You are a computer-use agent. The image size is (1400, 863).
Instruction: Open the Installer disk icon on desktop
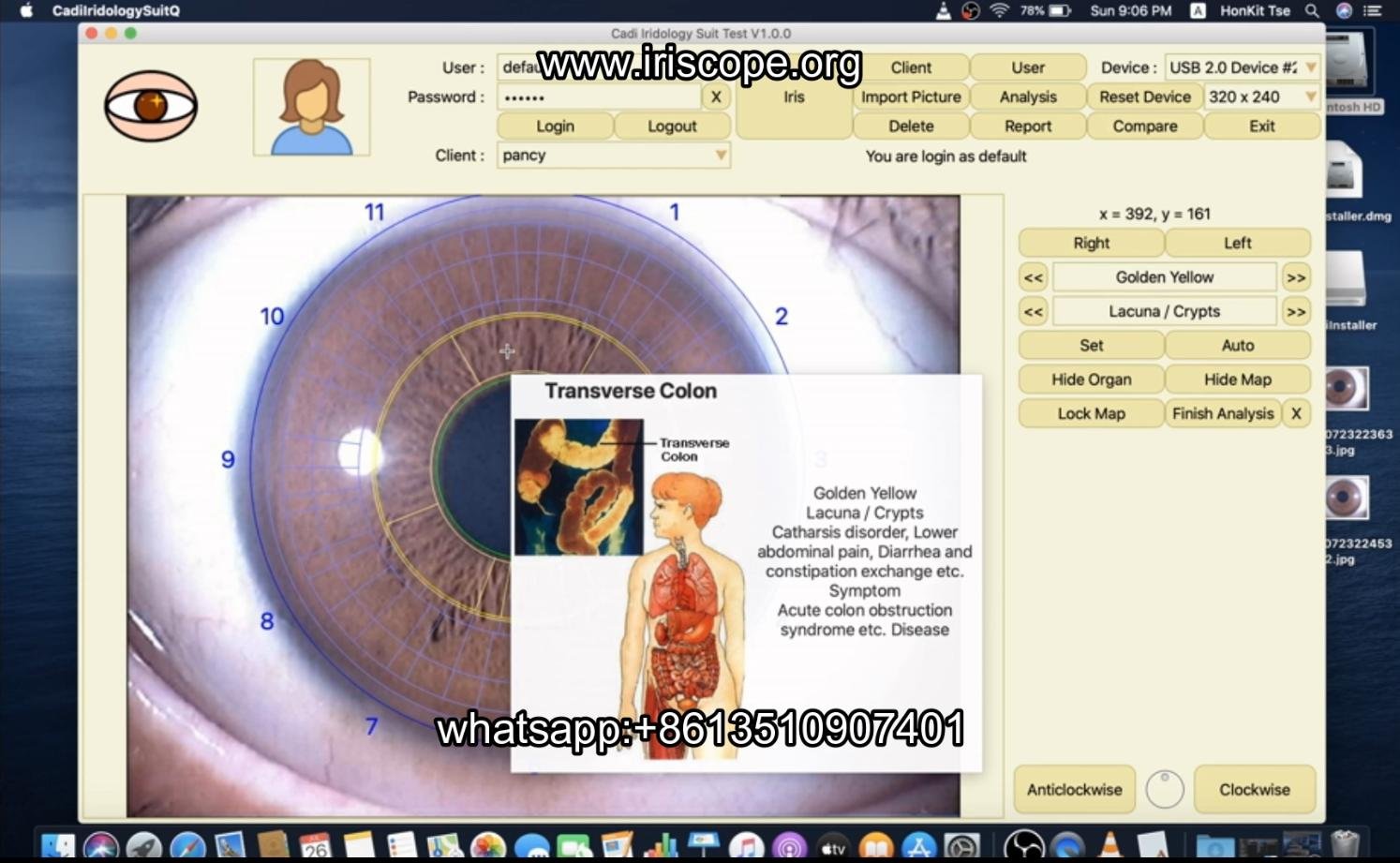1347,279
